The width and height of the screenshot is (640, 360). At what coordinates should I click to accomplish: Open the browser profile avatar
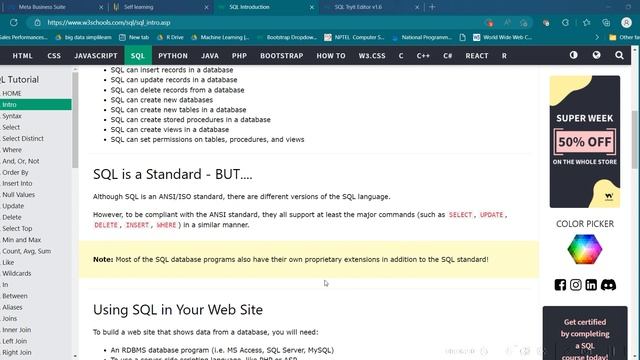point(626,23)
